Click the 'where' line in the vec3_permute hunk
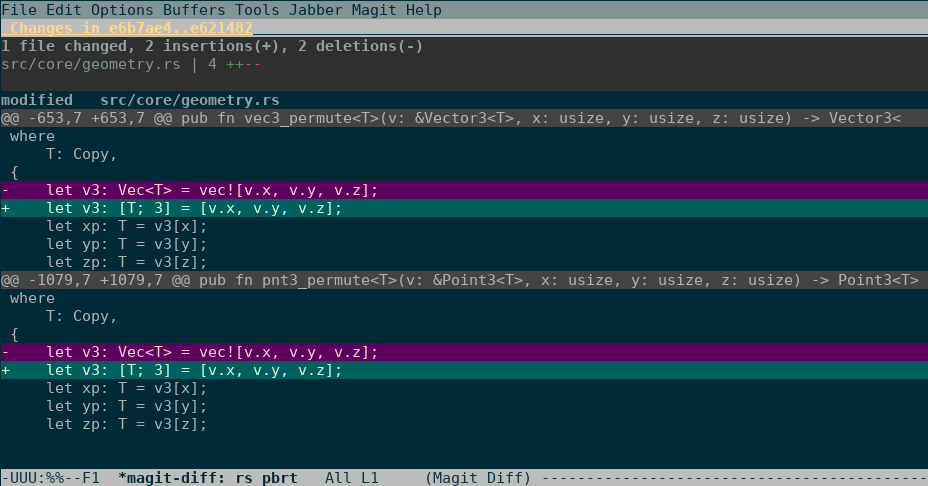Screen dimensions: 928x486 (32, 136)
